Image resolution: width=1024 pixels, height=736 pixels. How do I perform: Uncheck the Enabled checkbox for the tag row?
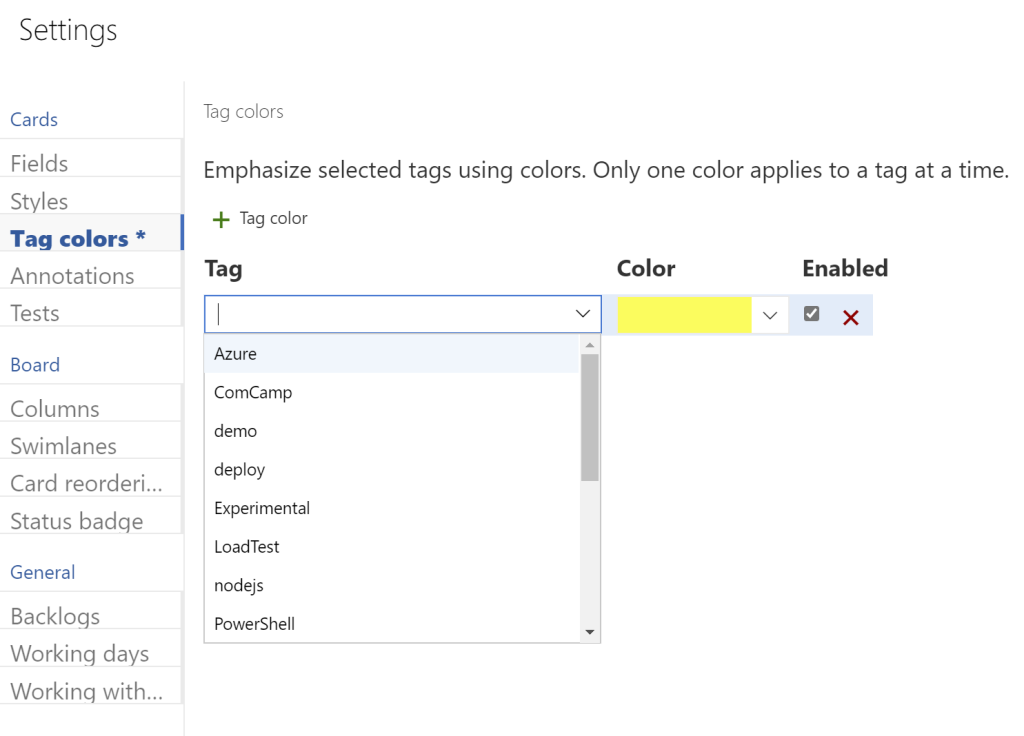811,313
